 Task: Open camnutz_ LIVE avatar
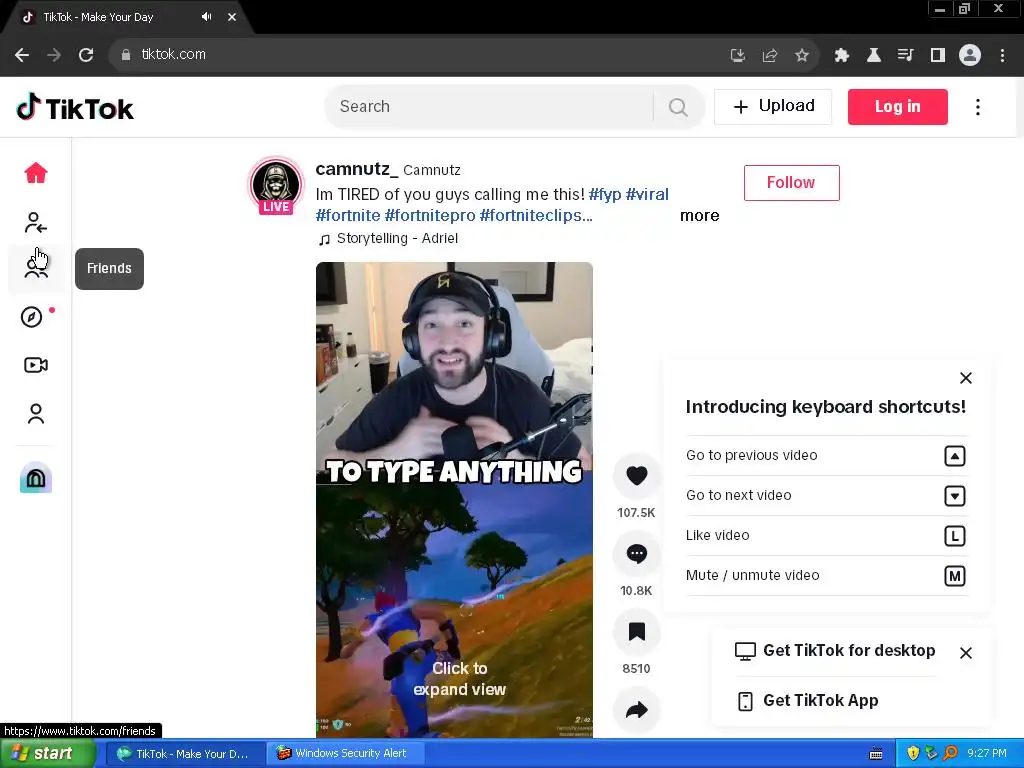click(276, 185)
